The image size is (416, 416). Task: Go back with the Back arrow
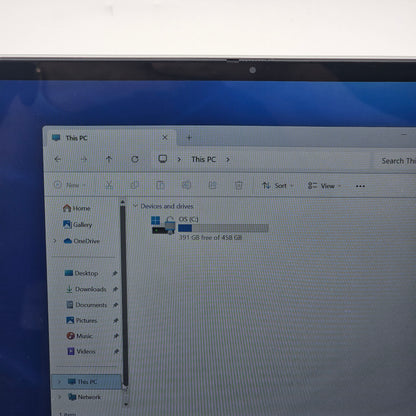pos(58,159)
